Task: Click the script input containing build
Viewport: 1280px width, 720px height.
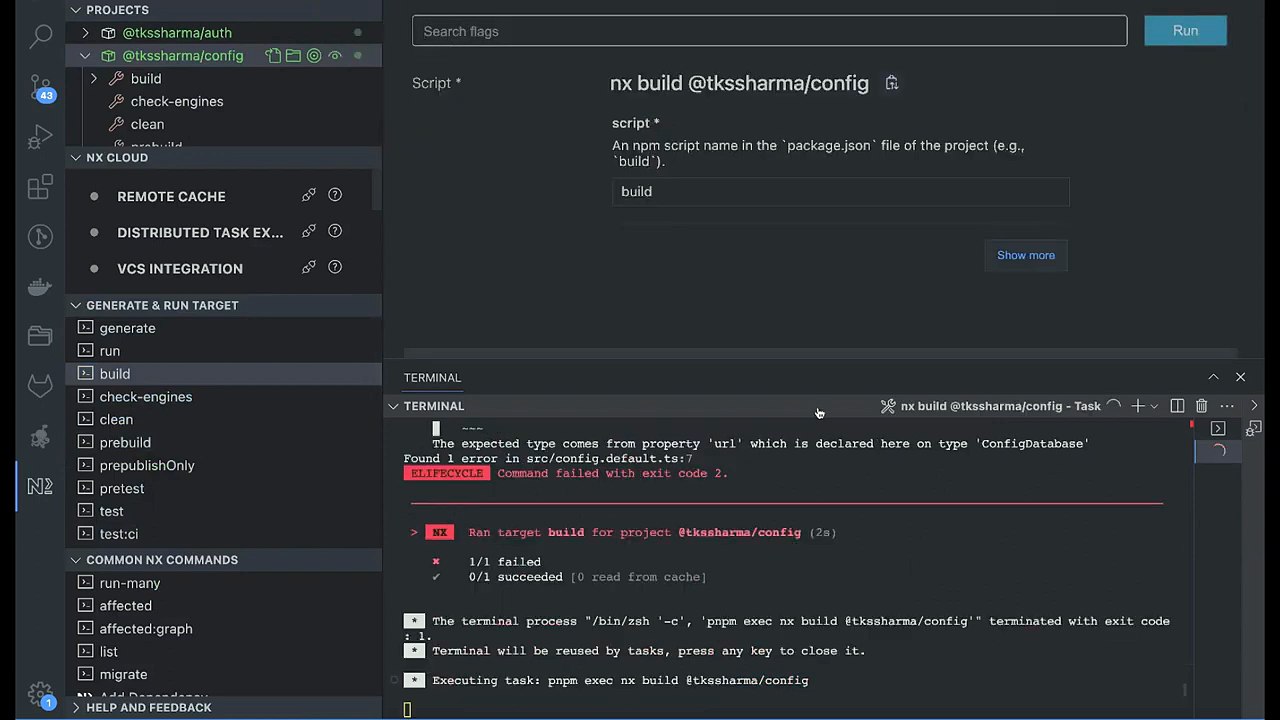Action: click(840, 191)
